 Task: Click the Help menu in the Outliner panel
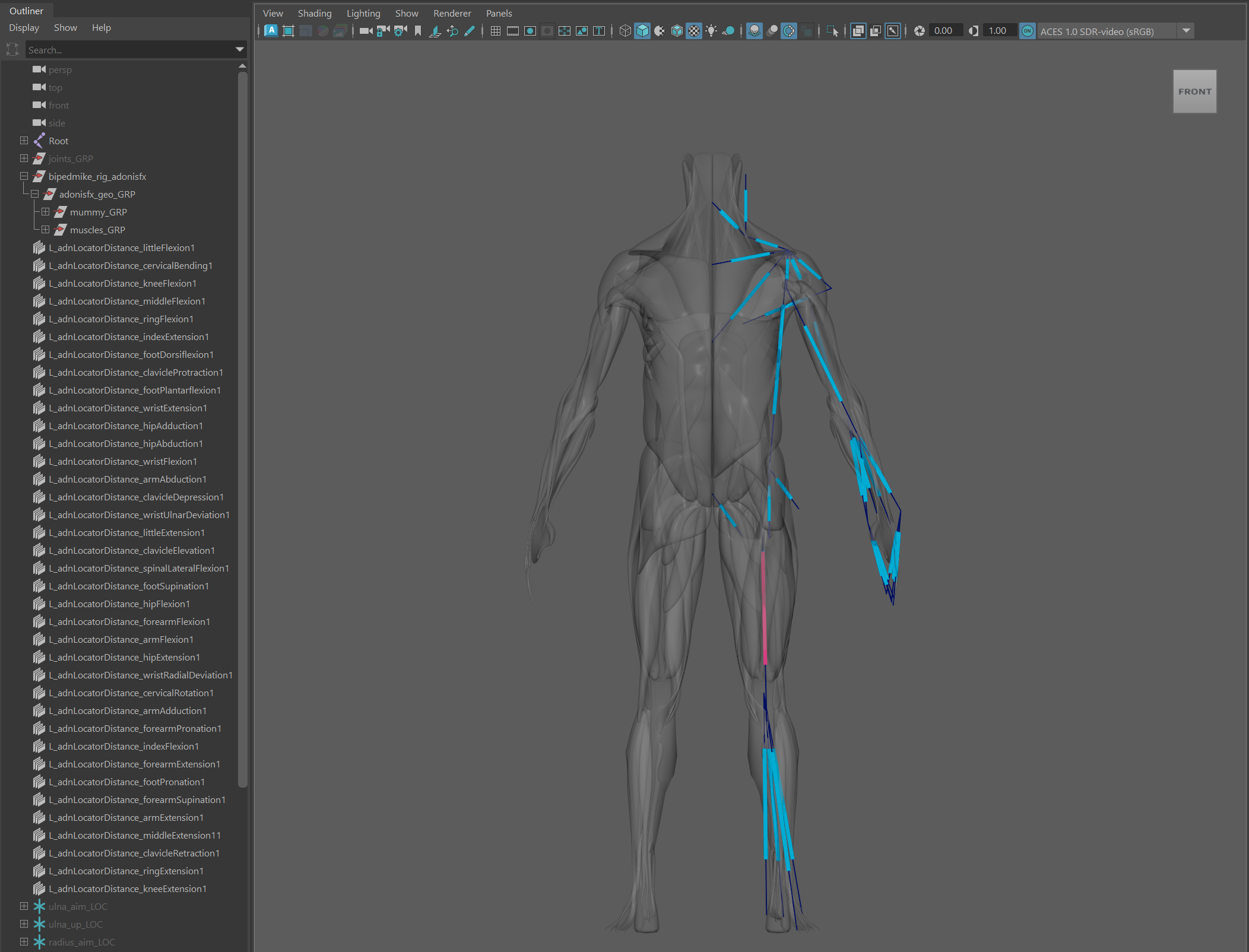(101, 27)
